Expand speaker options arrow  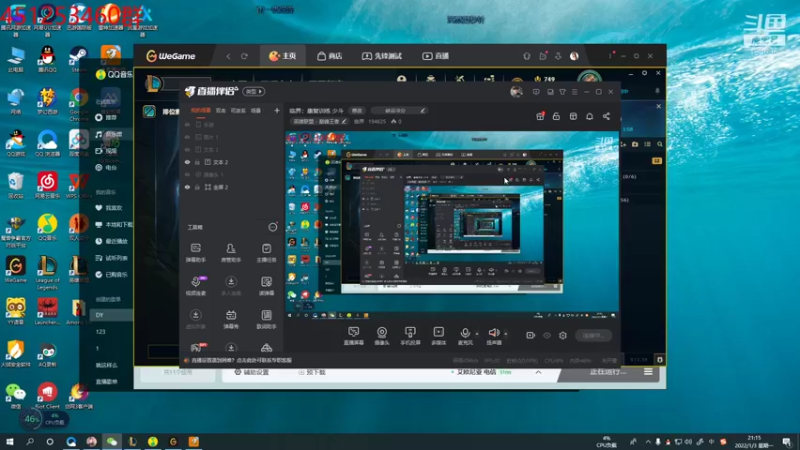point(506,334)
